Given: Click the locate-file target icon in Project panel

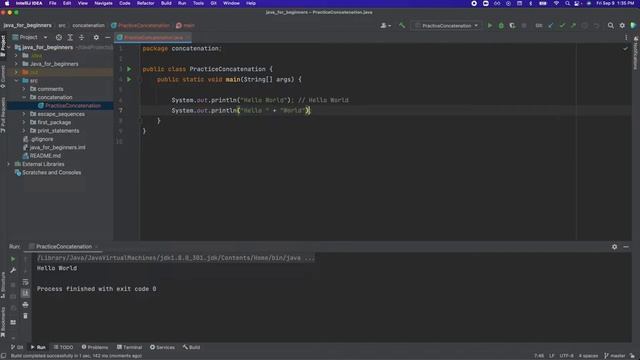Looking at the screenshot, I should (59, 37).
